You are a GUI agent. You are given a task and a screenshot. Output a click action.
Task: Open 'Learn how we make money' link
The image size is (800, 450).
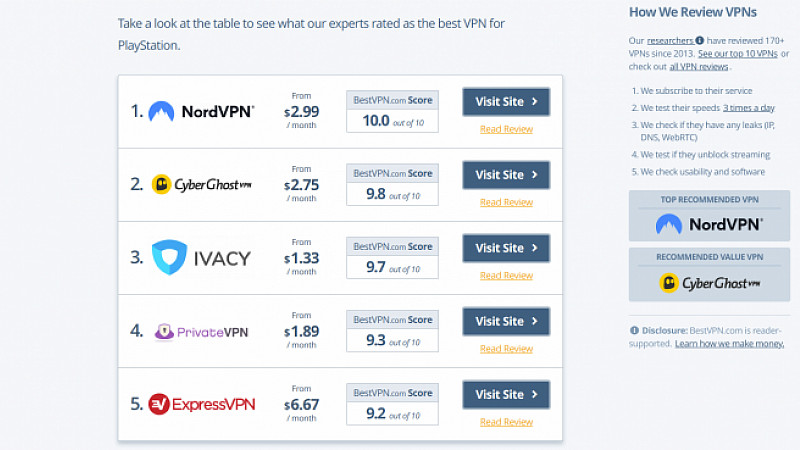(x=729, y=343)
